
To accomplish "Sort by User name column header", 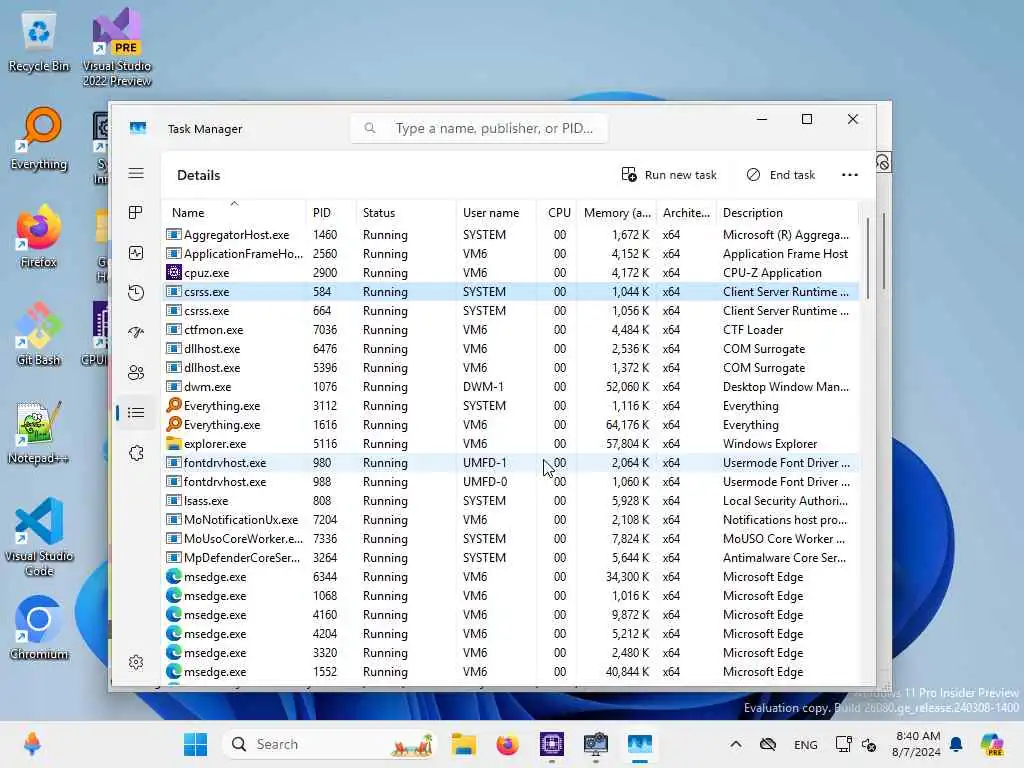I will tap(496, 212).
